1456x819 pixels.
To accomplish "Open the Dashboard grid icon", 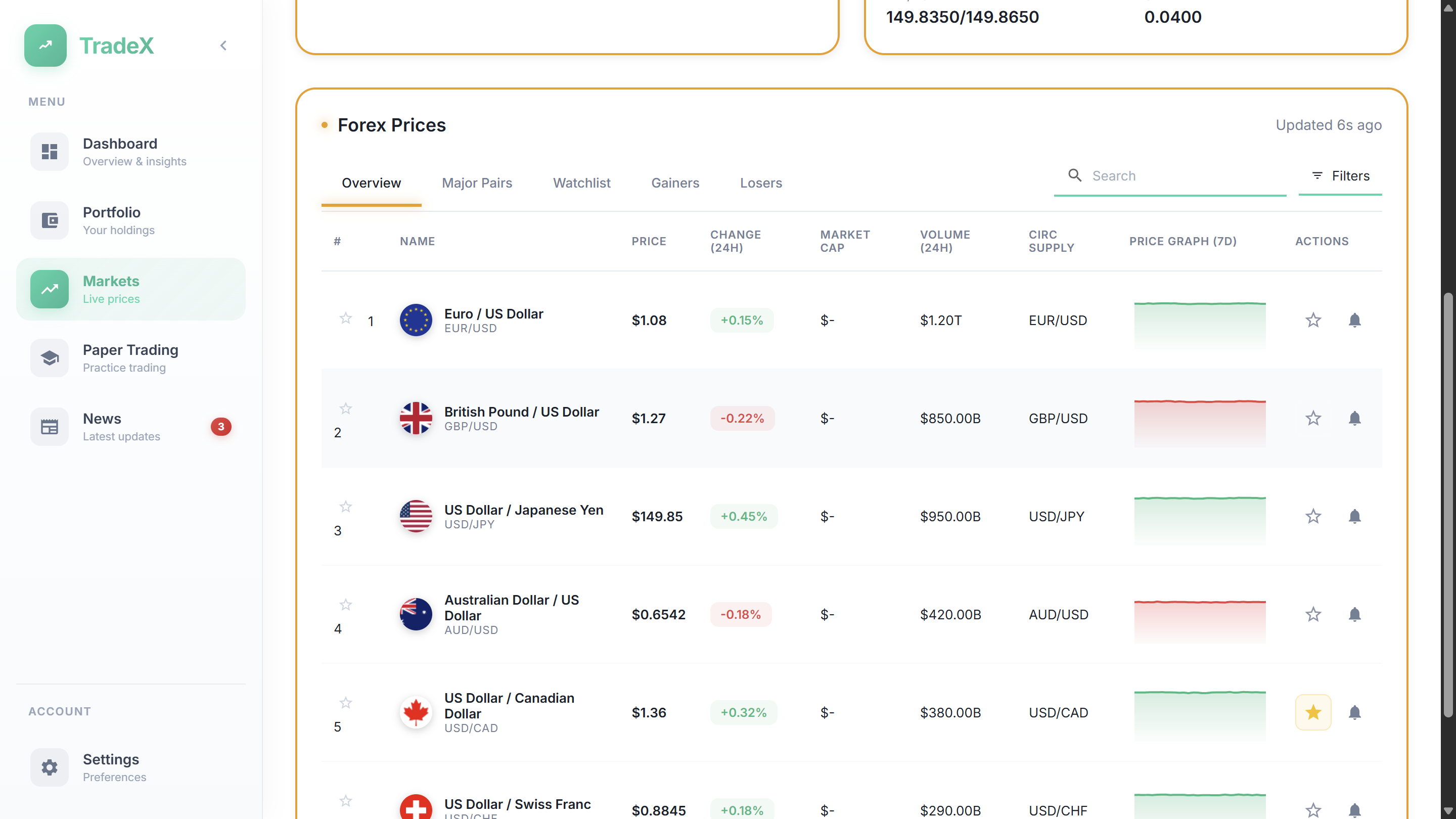I will point(50,152).
